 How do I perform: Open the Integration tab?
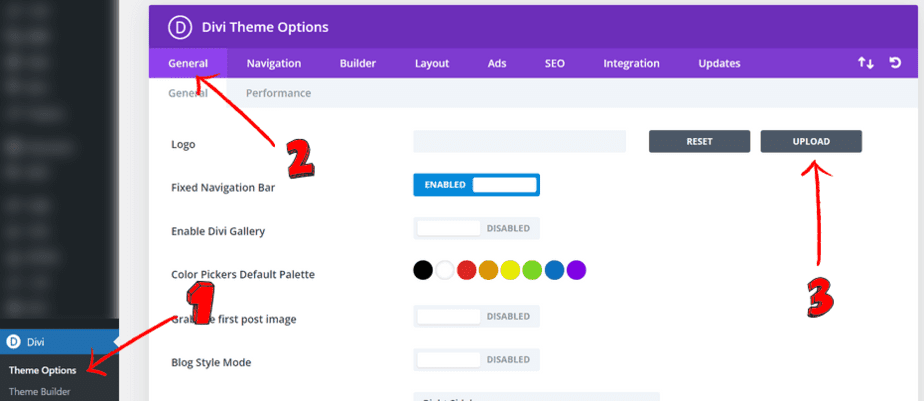(x=631, y=63)
